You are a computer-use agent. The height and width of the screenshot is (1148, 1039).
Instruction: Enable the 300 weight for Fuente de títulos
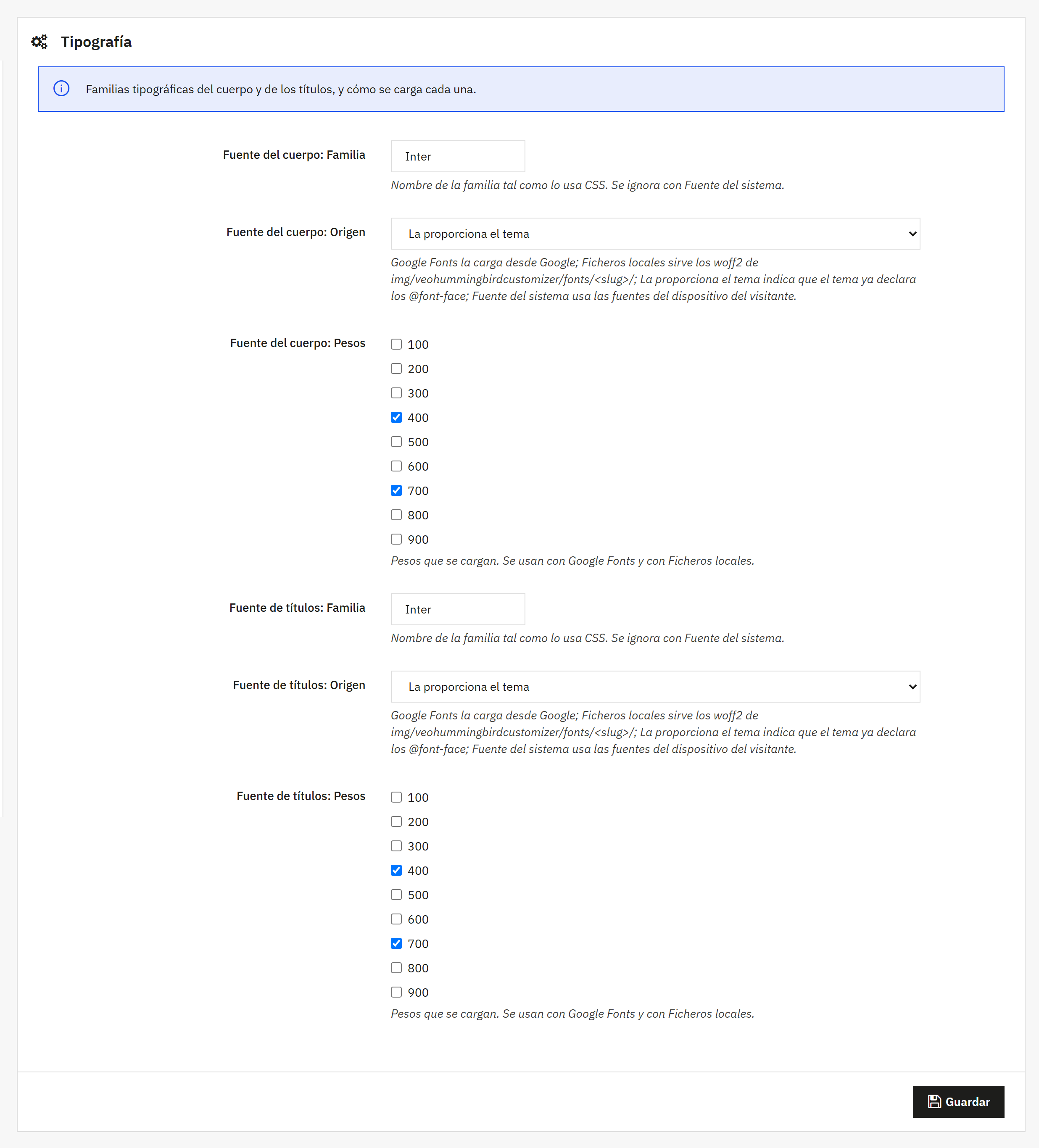396,846
